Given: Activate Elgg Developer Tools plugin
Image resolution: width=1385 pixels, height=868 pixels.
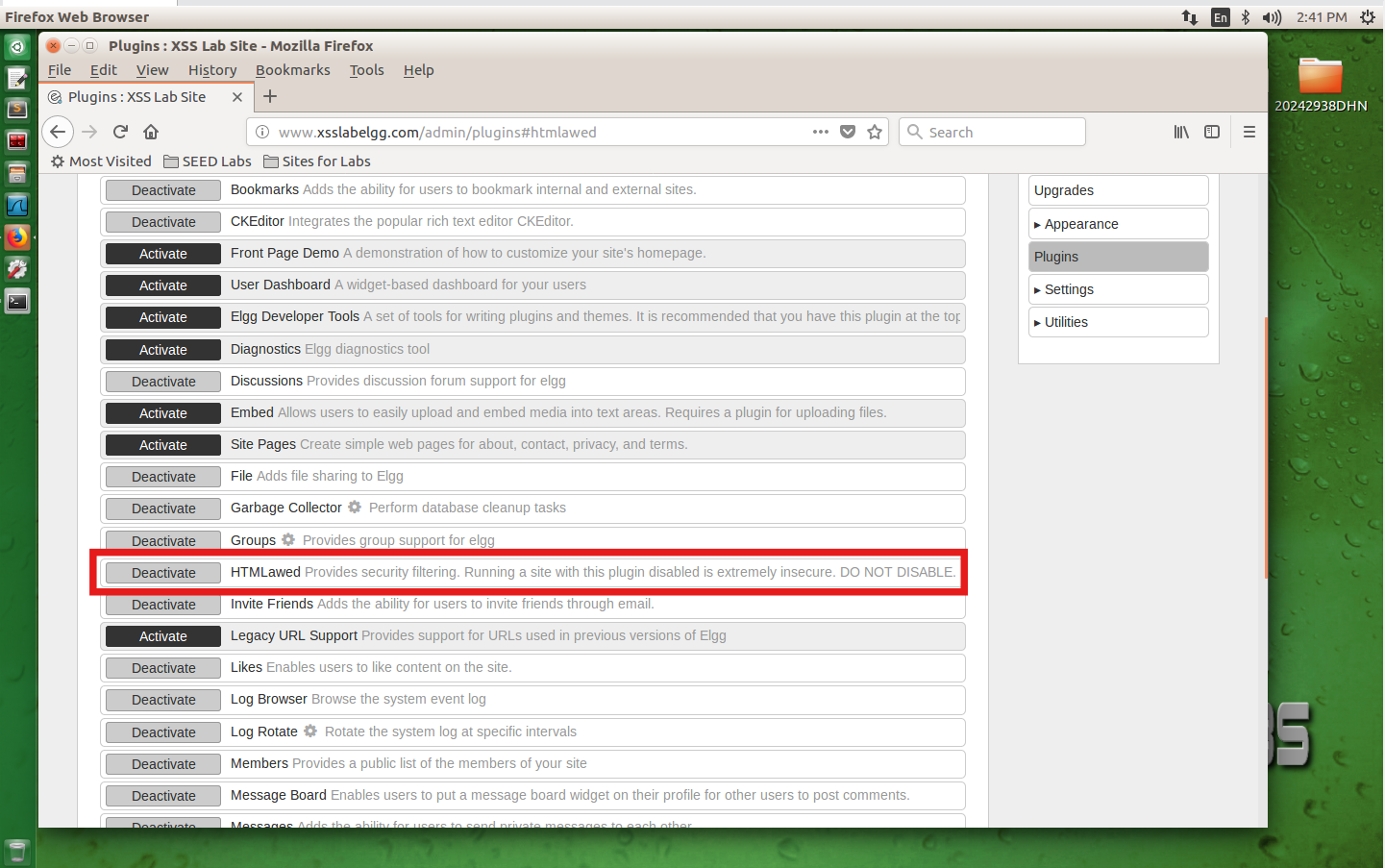Looking at the screenshot, I should [x=163, y=317].
